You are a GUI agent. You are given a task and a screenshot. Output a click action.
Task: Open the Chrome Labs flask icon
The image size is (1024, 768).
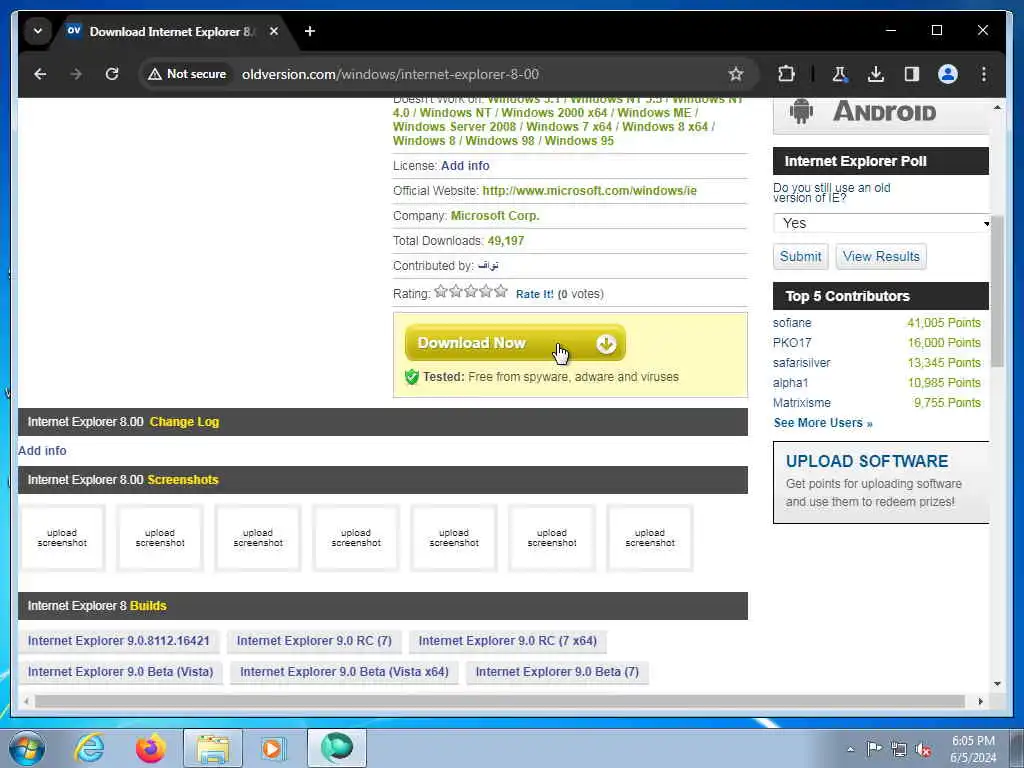[840, 74]
